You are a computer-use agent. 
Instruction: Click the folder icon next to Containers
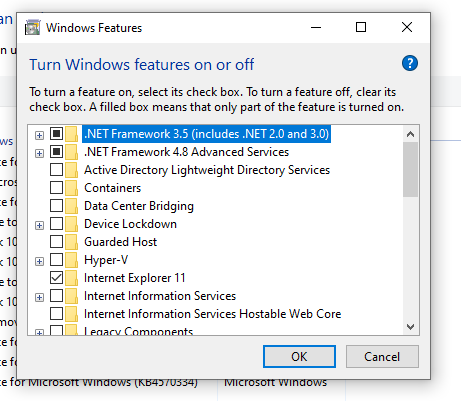tap(71, 188)
